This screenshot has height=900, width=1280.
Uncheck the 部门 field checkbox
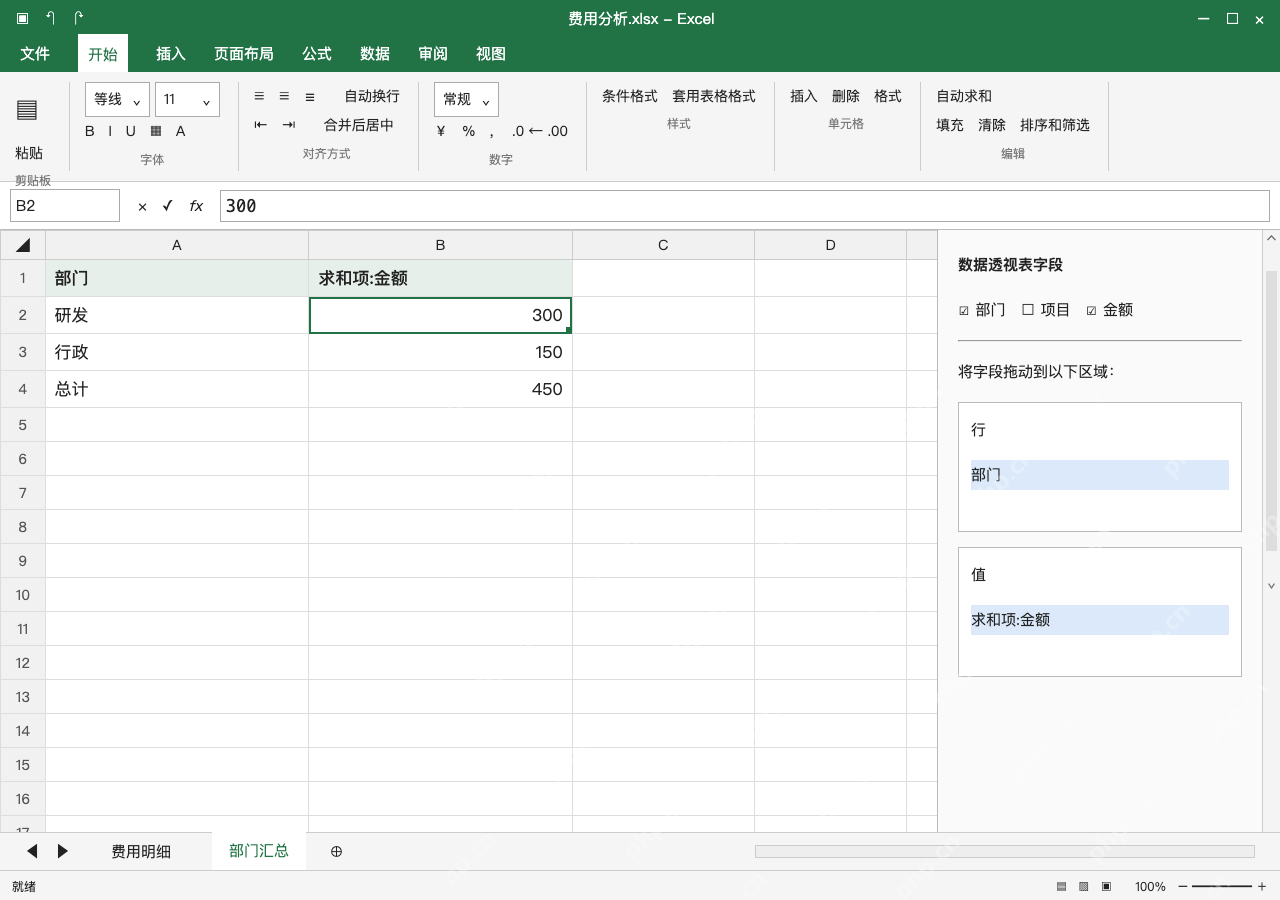pyautogui.click(x=964, y=310)
